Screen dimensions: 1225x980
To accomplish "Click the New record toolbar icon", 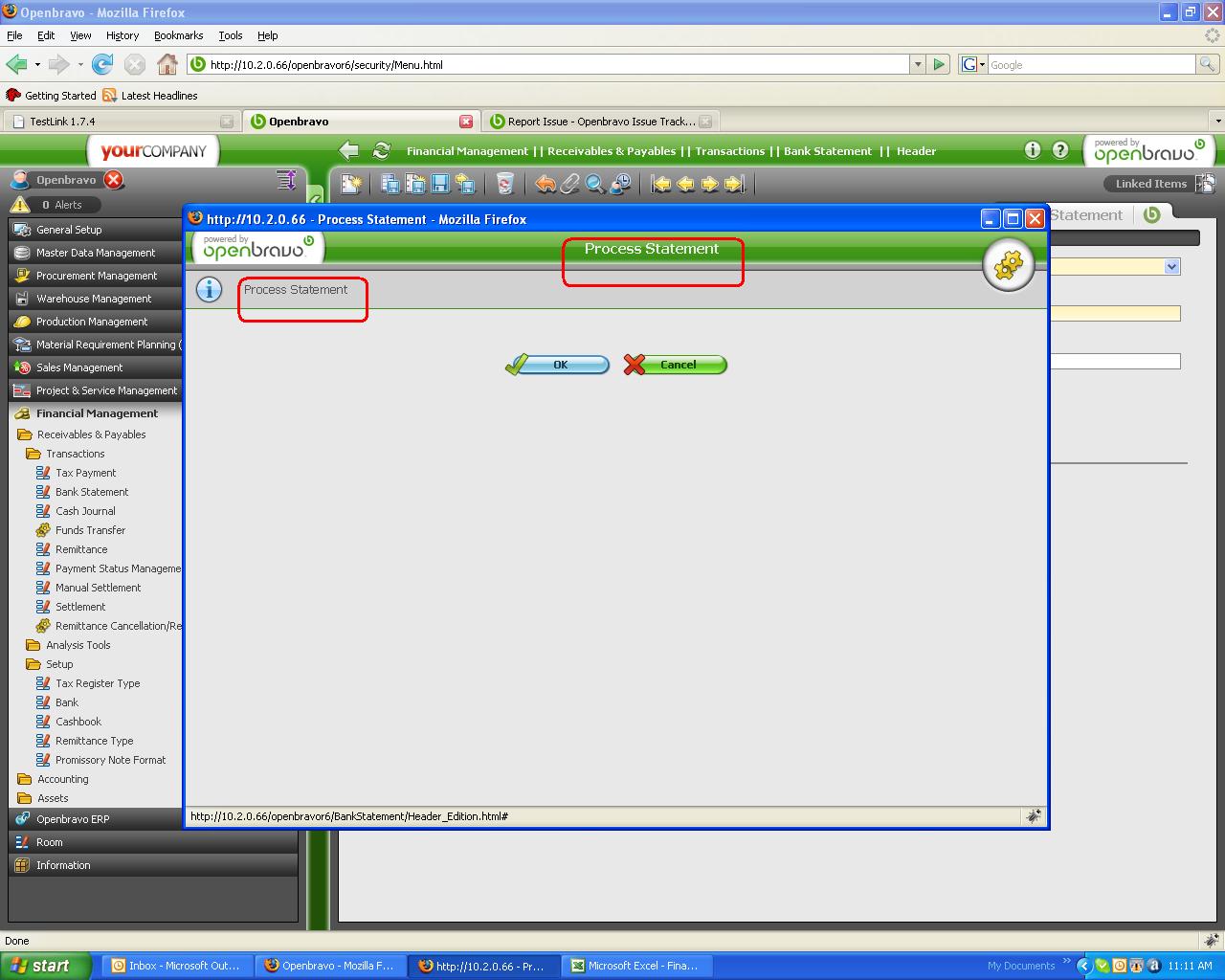I will coord(352,184).
